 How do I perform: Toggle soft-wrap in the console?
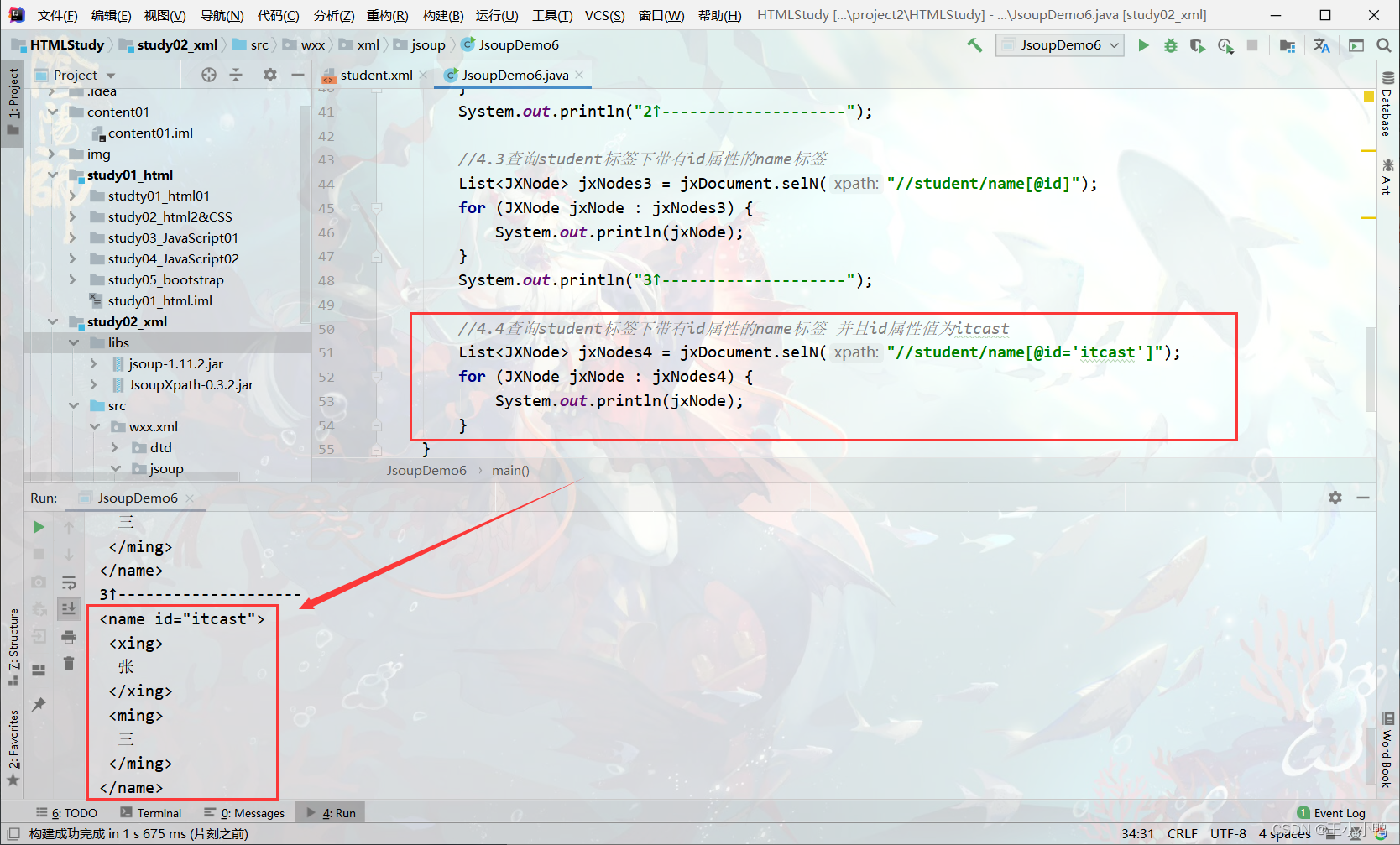pos(69,582)
